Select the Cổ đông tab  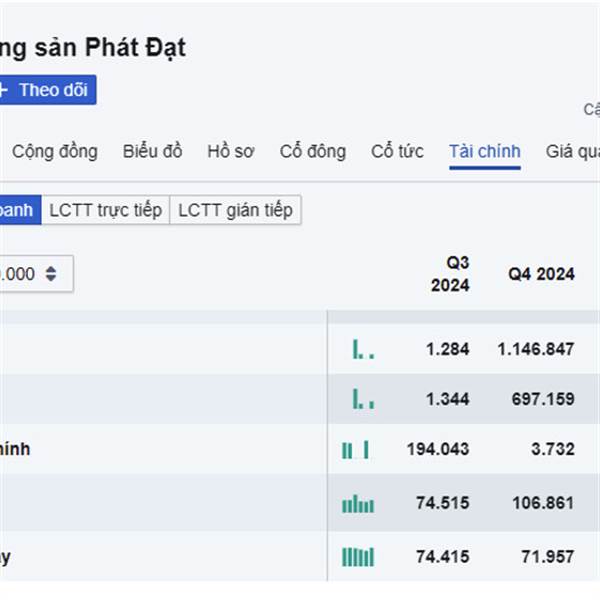pyautogui.click(x=313, y=152)
